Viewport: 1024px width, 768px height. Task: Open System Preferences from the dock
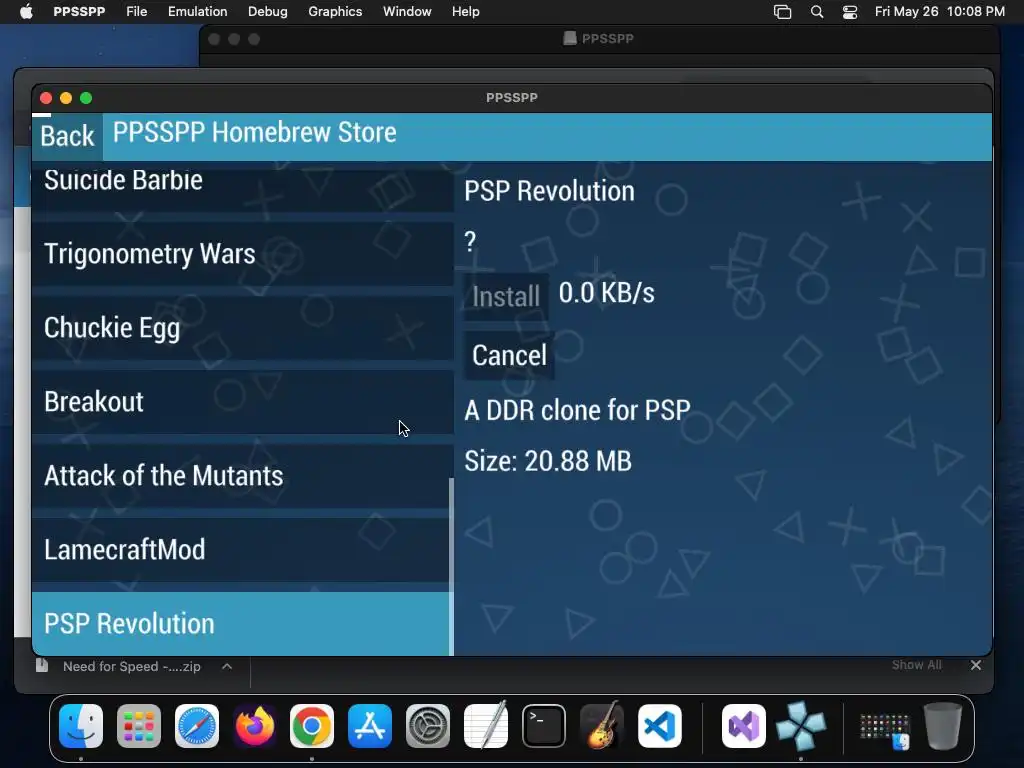[x=428, y=726]
